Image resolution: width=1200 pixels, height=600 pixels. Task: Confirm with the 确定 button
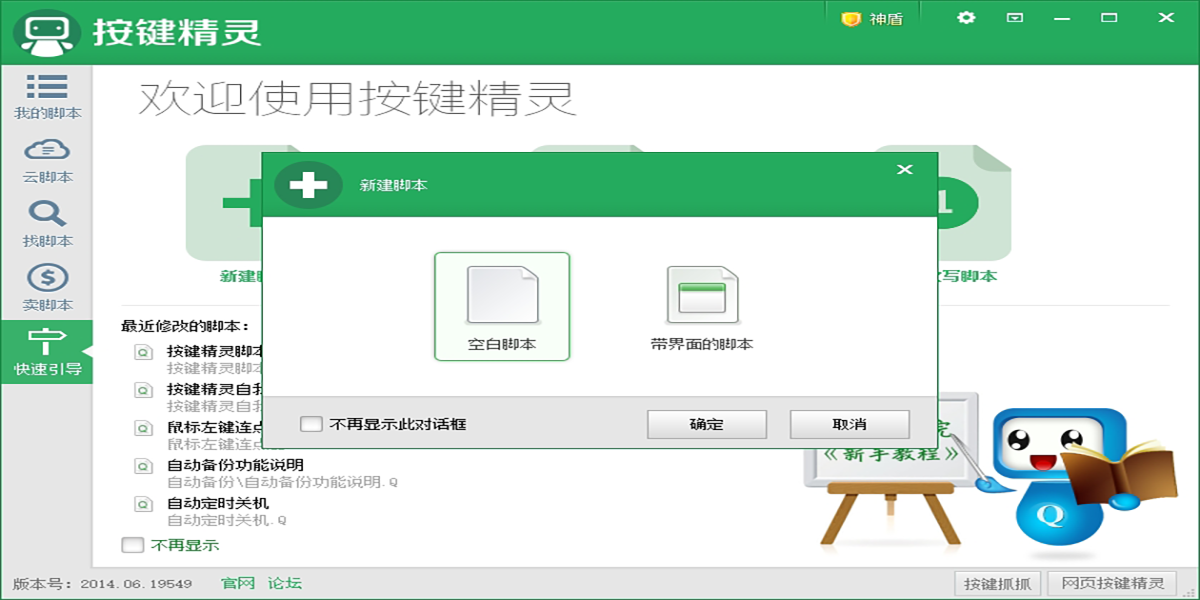[x=706, y=423]
